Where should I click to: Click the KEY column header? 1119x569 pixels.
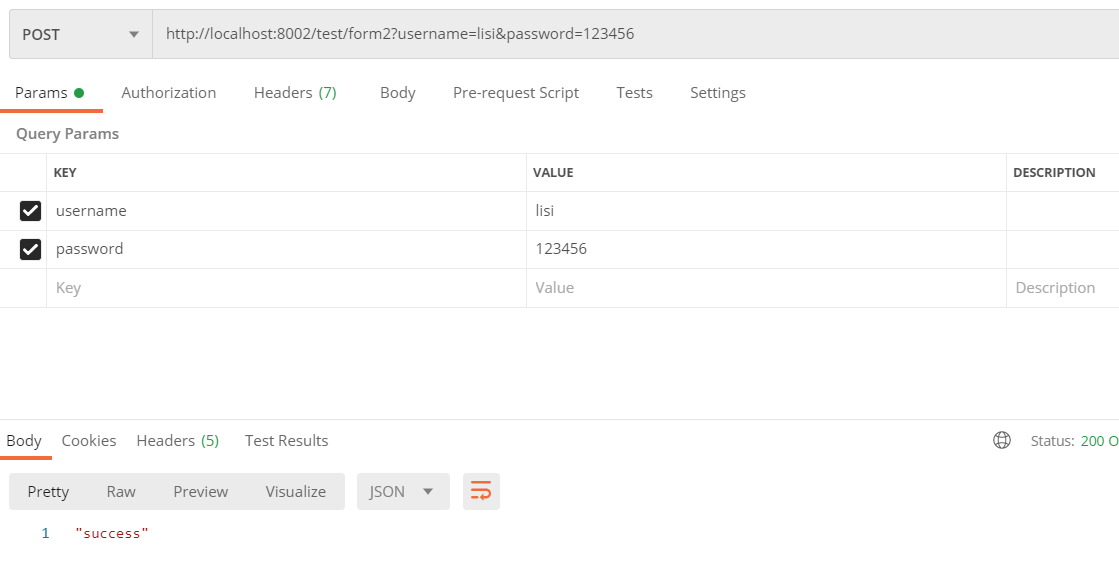[x=65, y=173]
